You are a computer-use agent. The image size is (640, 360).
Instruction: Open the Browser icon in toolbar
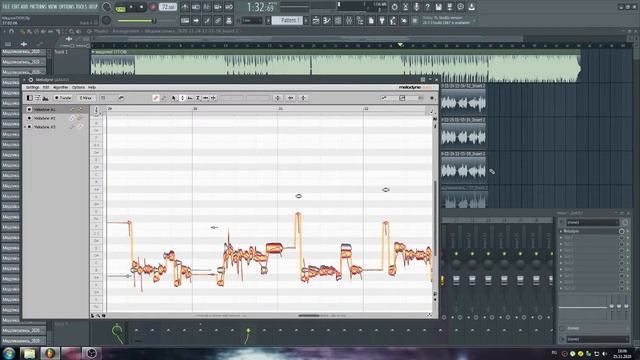point(360,20)
